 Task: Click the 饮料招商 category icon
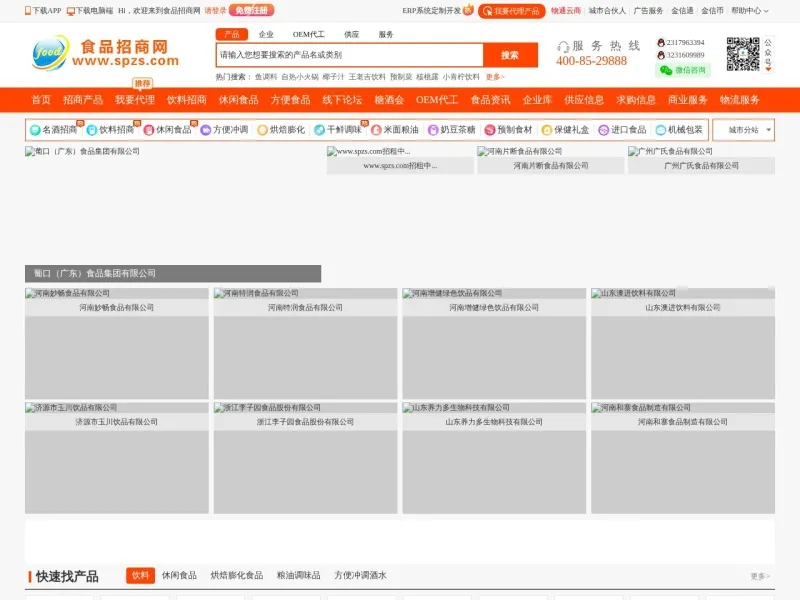(x=92, y=130)
